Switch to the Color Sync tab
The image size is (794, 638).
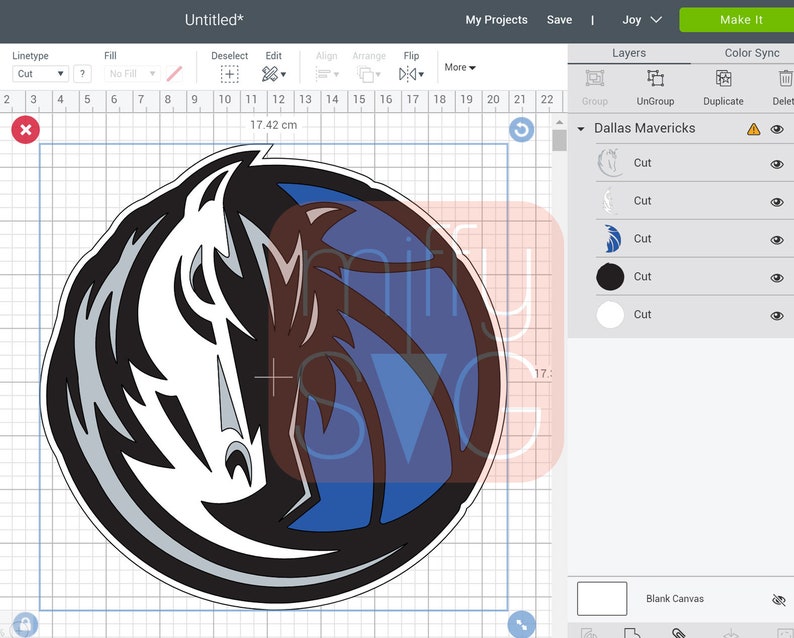751,53
